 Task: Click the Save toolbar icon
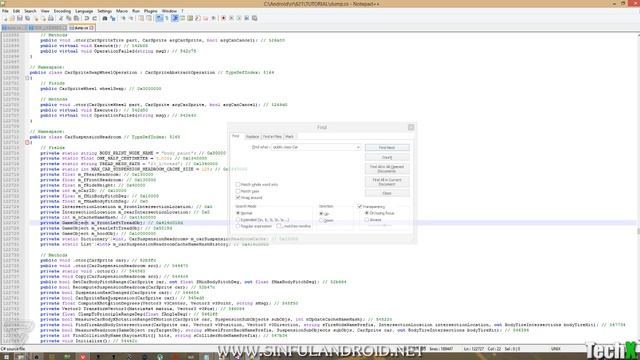pyautogui.click(x=20, y=18)
